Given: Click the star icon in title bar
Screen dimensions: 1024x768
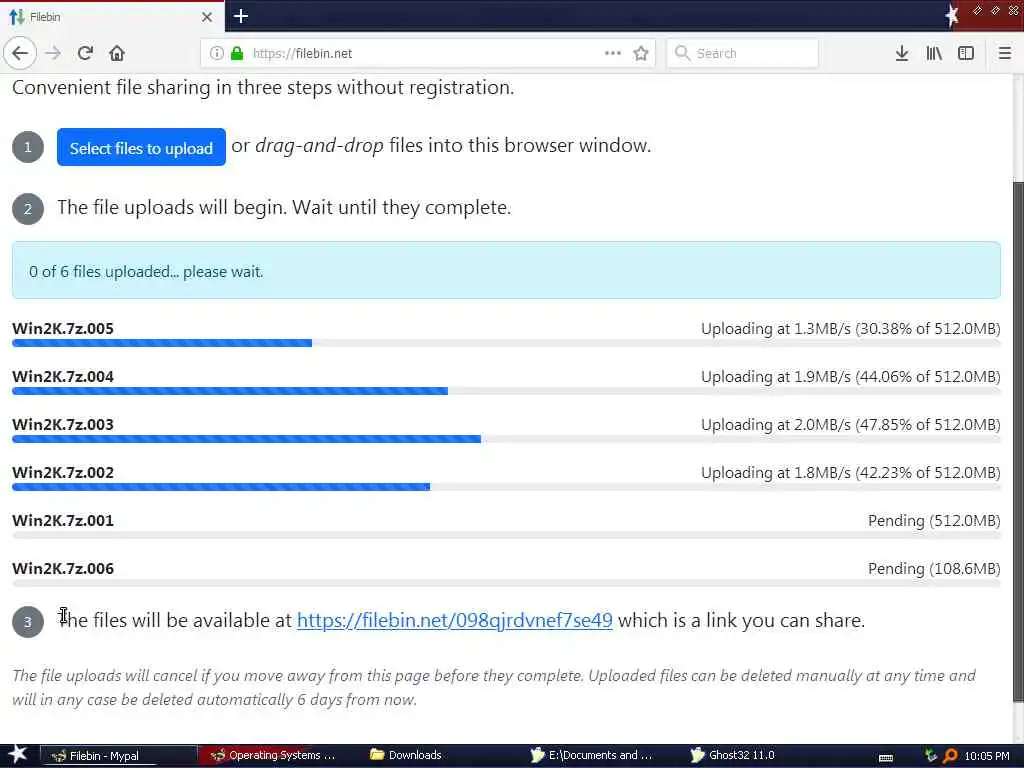Looking at the screenshot, I should pyautogui.click(x=952, y=16).
